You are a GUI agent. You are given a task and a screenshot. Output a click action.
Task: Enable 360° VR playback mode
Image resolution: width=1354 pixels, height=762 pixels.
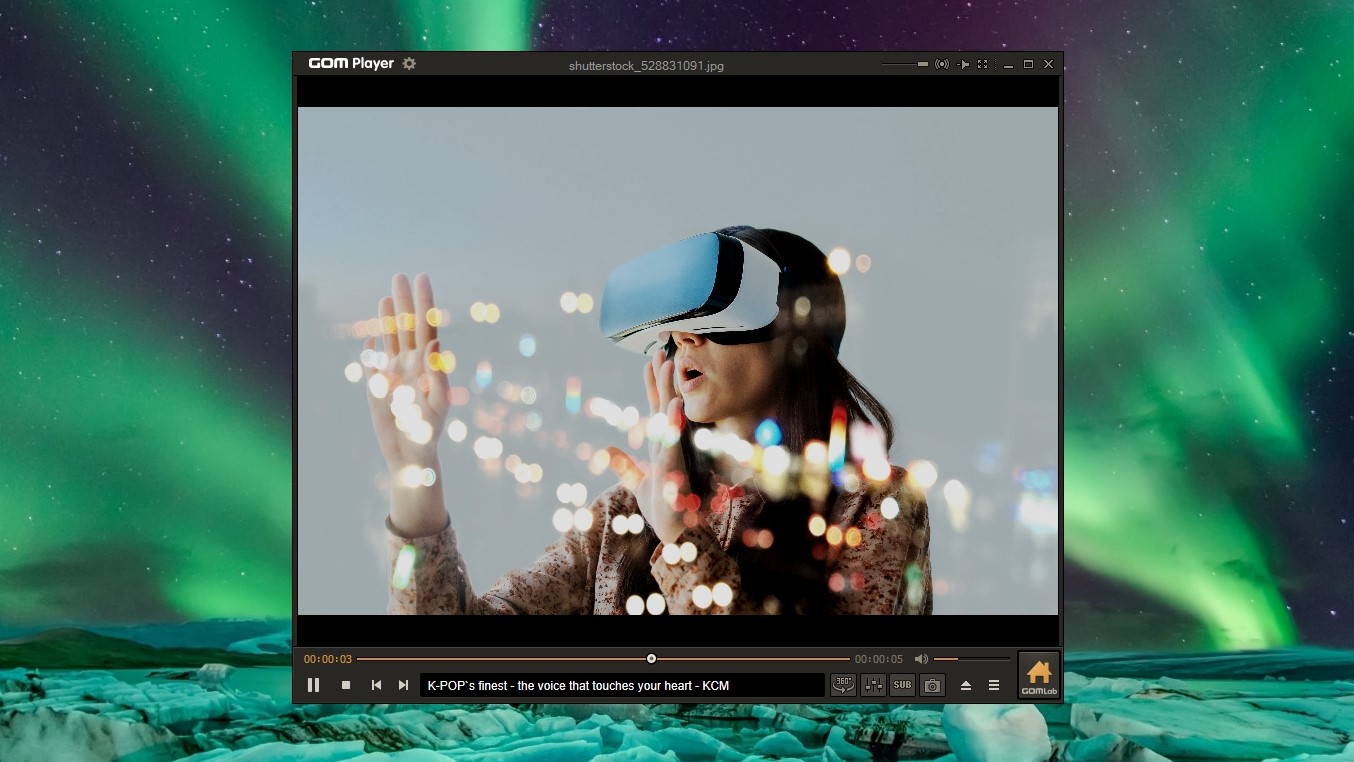tap(842, 685)
